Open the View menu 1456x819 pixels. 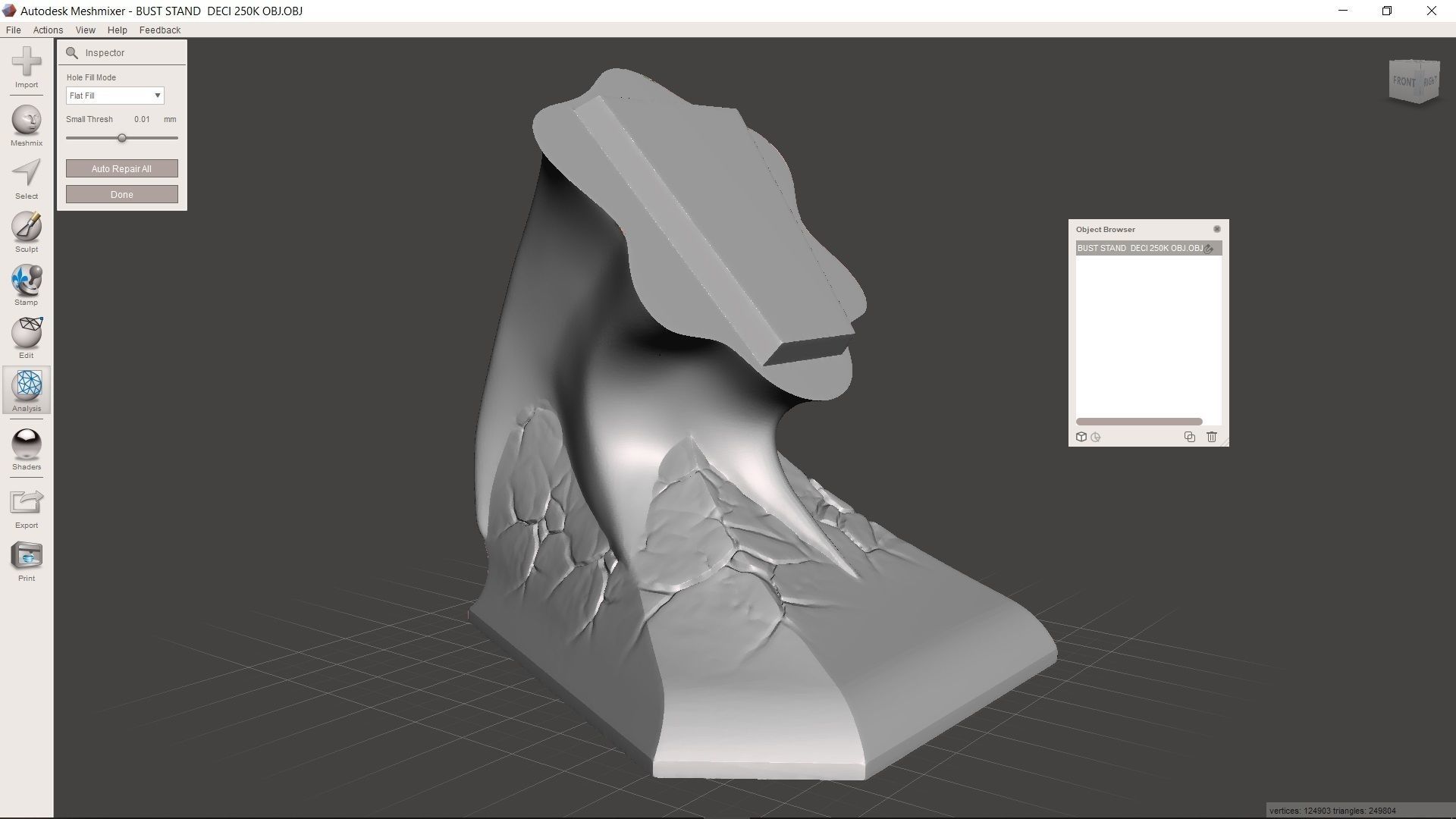(85, 30)
